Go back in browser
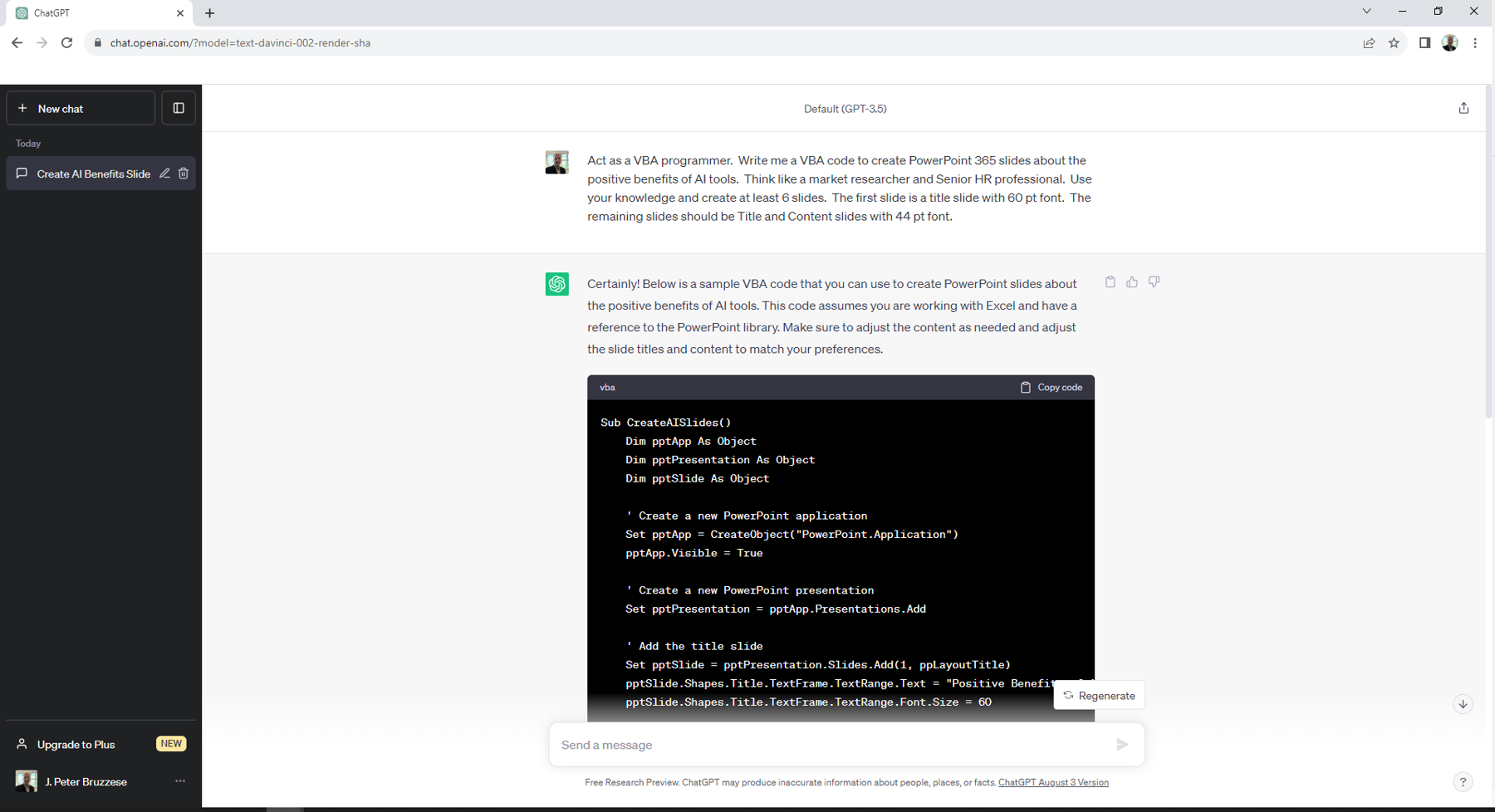 click(x=17, y=43)
